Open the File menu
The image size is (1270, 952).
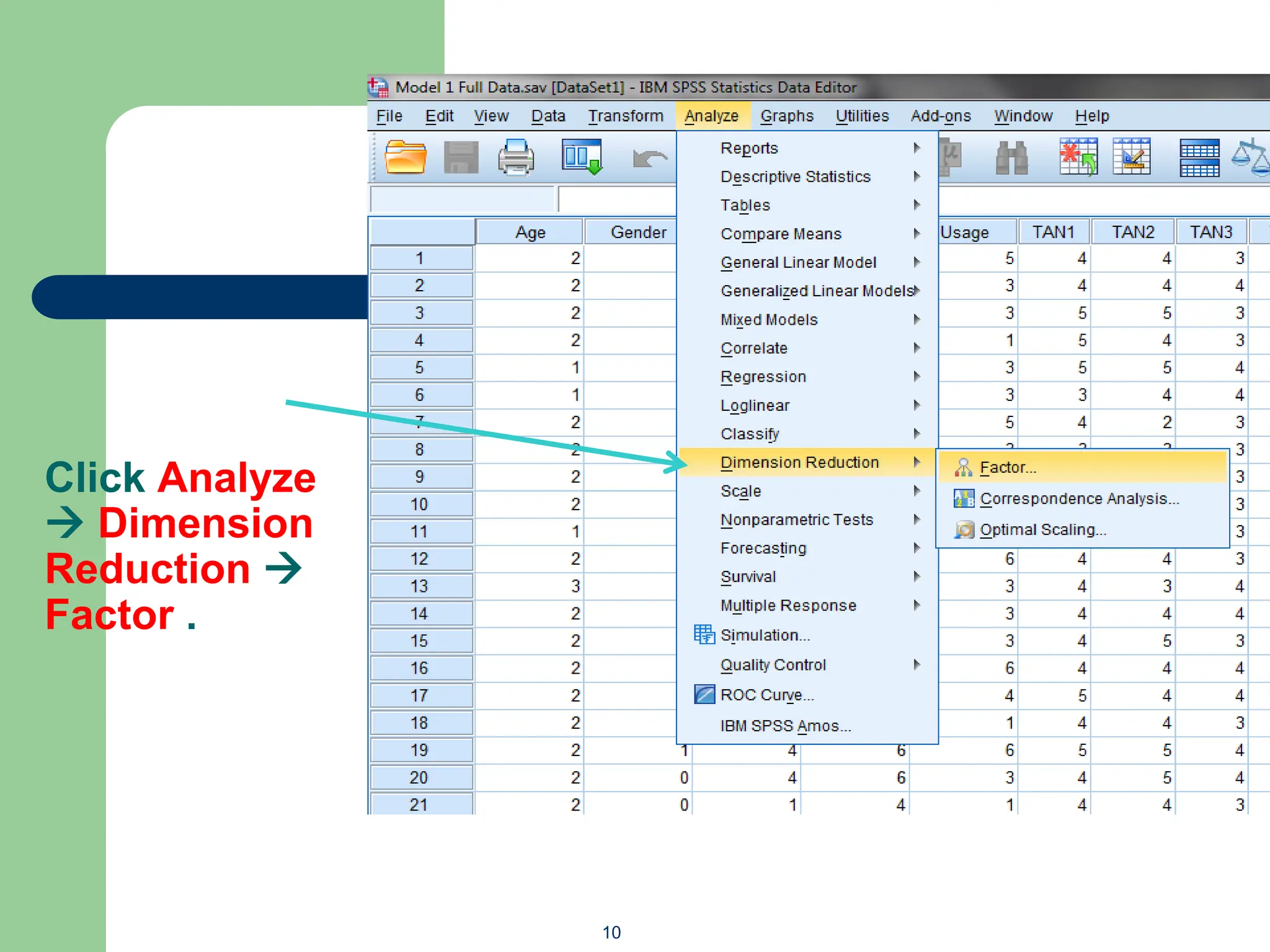389,116
